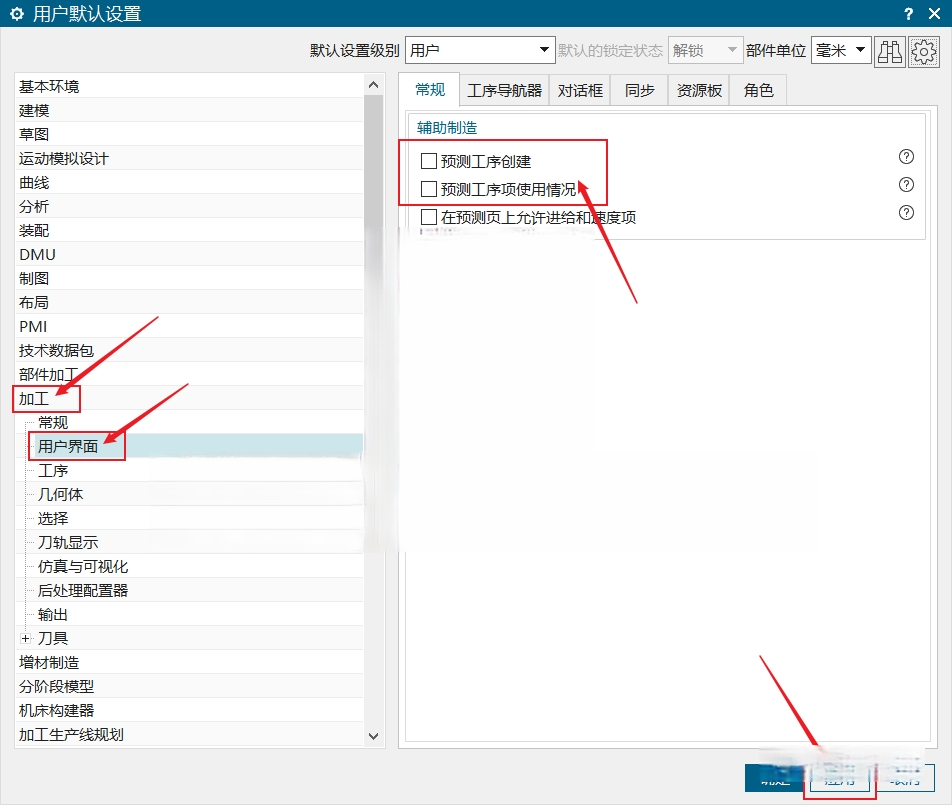Image resolution: width=952 pixels, height=805 pixels.
Task: Click the 取消 button
Action: (x=905, y=778)
